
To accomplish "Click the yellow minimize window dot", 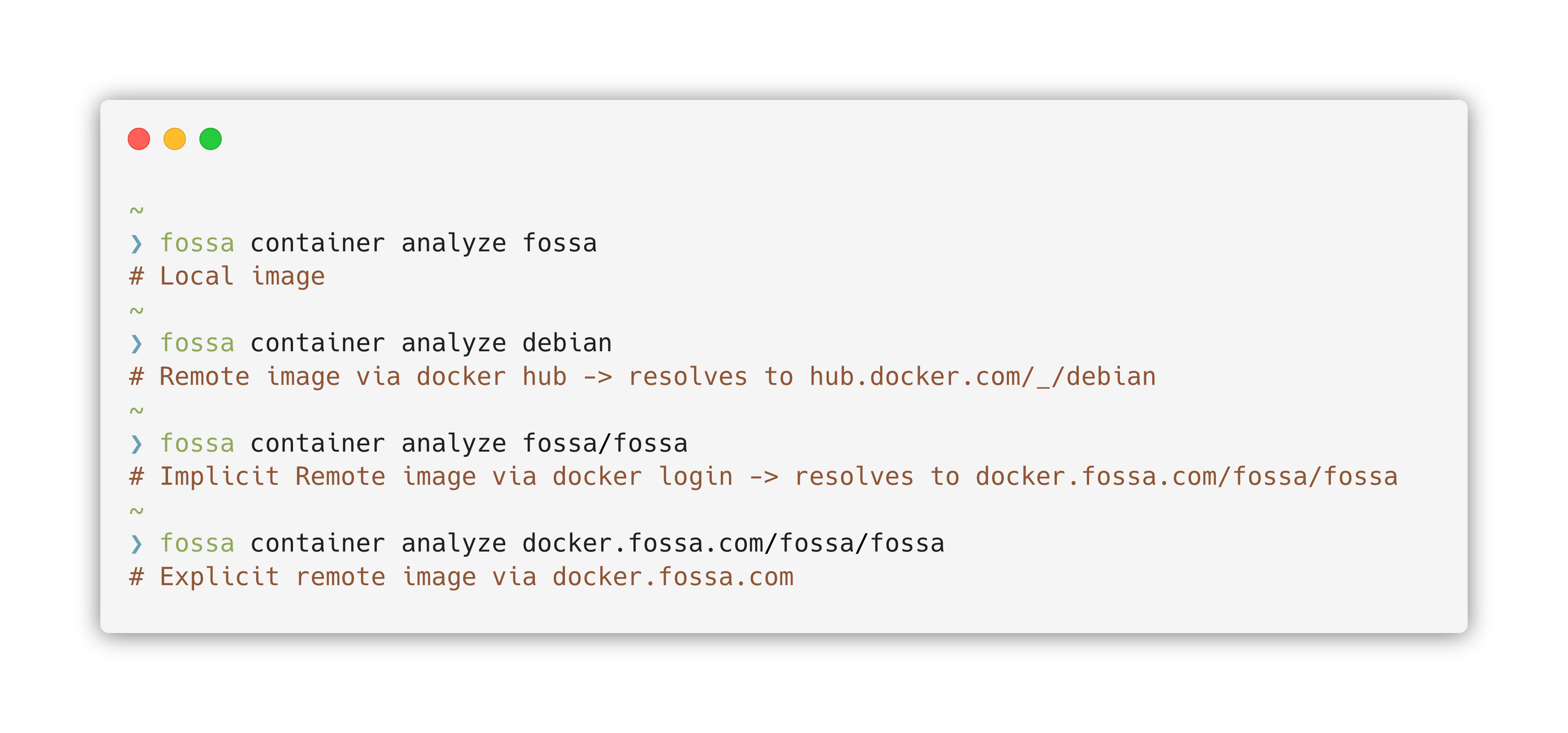I will pos(175,139).
